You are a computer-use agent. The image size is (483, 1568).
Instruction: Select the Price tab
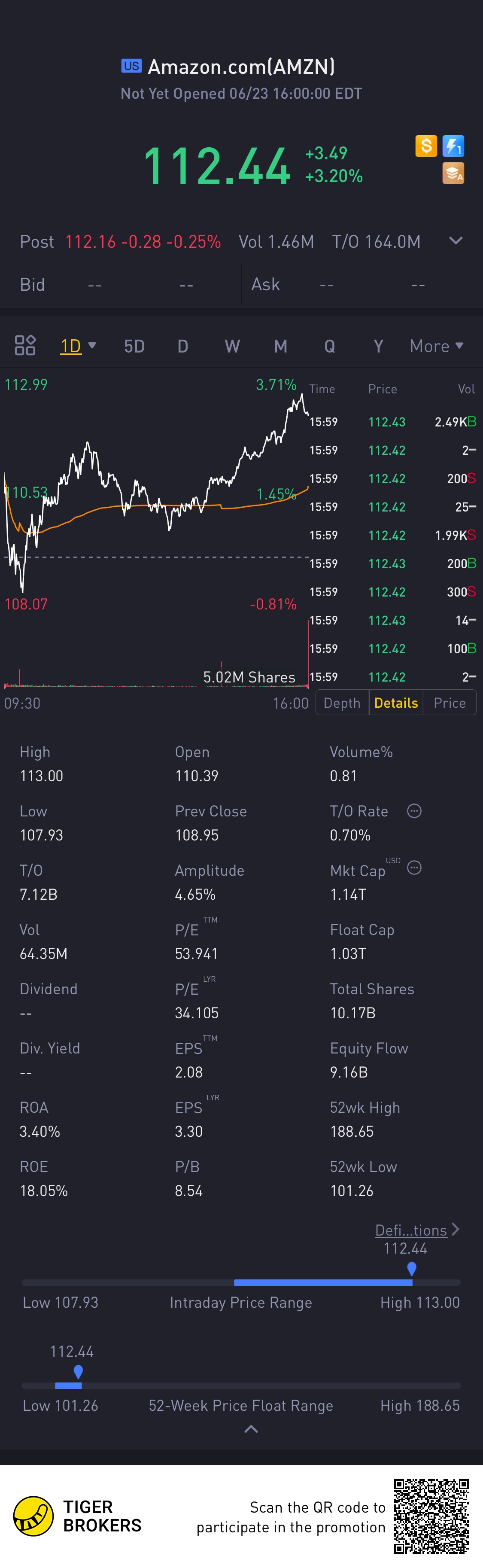(x=450, y=703)
